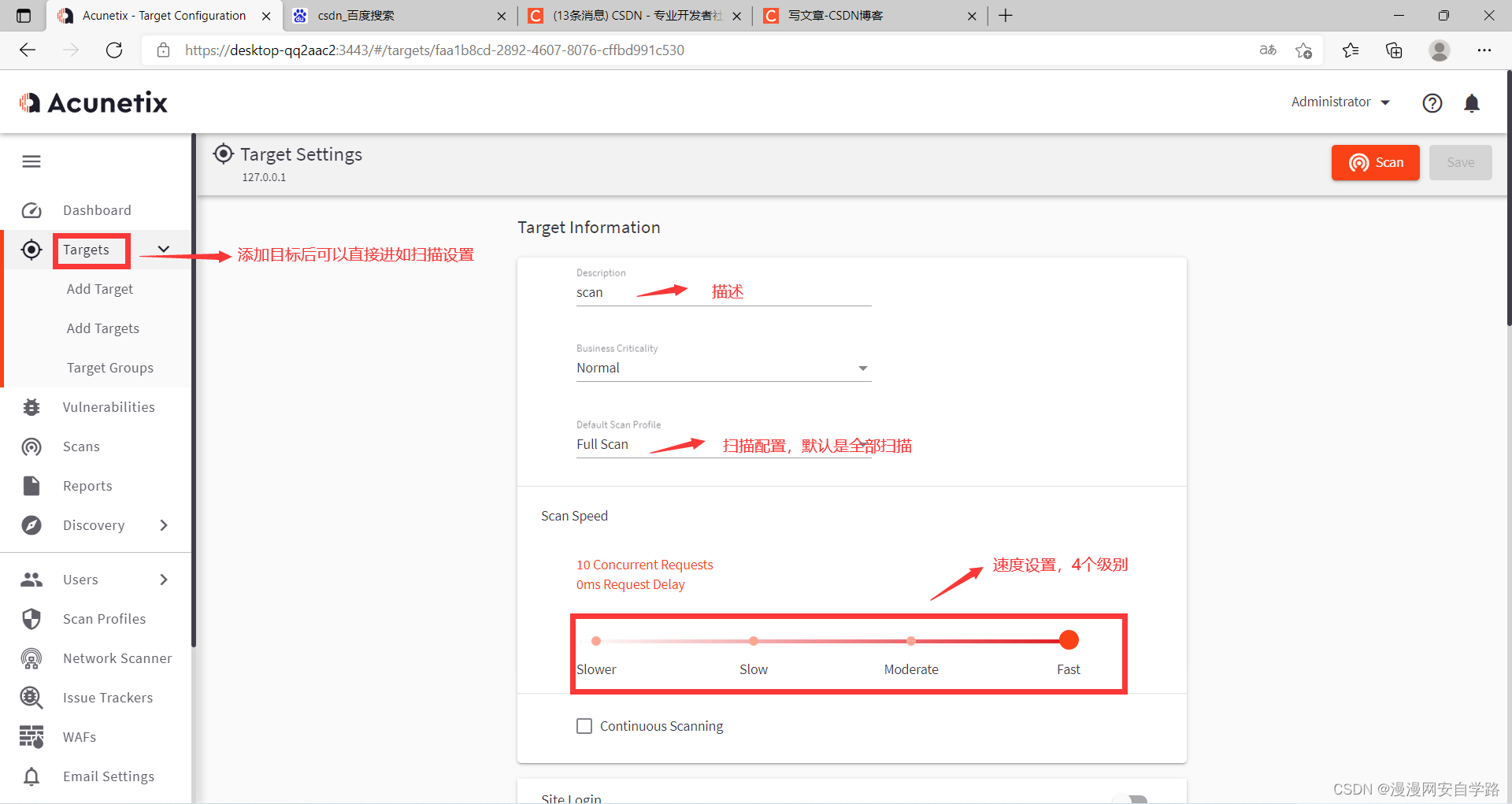Open Issue Trackers page in sidebar

click(108, 698)
